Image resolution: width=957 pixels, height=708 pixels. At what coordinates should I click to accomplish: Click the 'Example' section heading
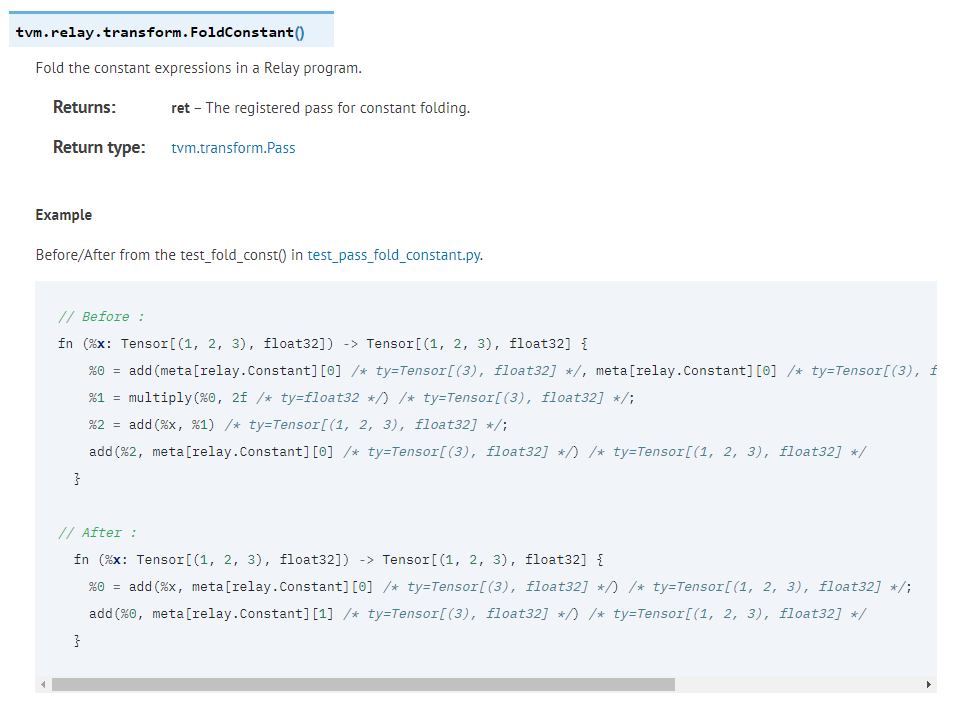pyautogui.click(x=63, y=215)
